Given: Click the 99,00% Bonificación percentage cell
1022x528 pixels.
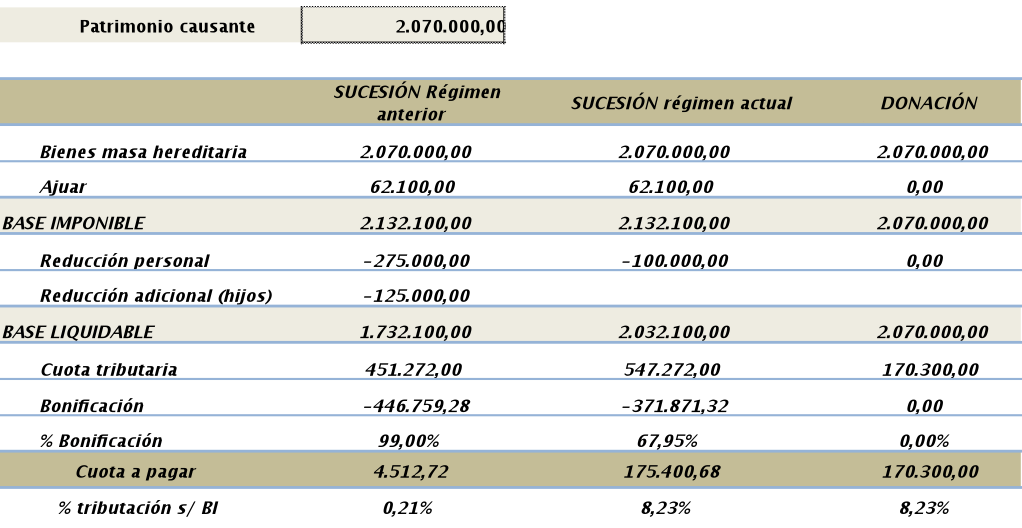Looking at the screenshot, I should tap(417, 441).
